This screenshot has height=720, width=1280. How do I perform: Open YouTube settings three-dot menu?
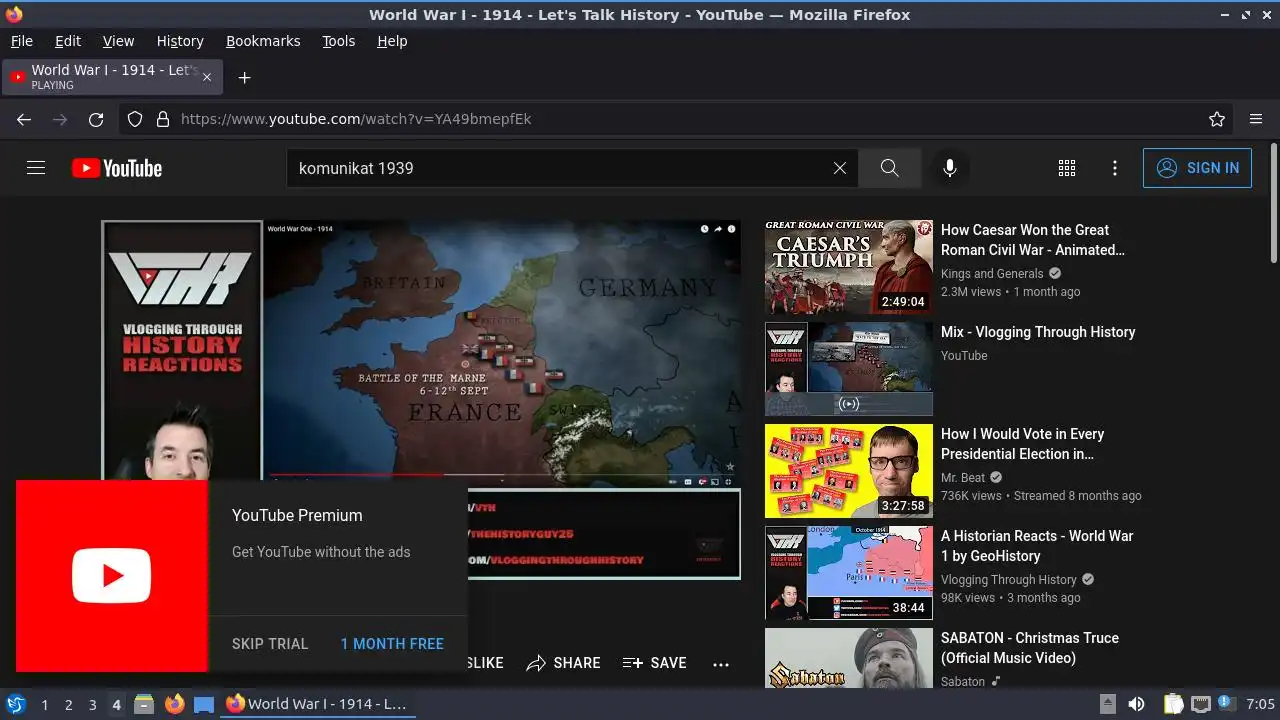click(1115, 168)
